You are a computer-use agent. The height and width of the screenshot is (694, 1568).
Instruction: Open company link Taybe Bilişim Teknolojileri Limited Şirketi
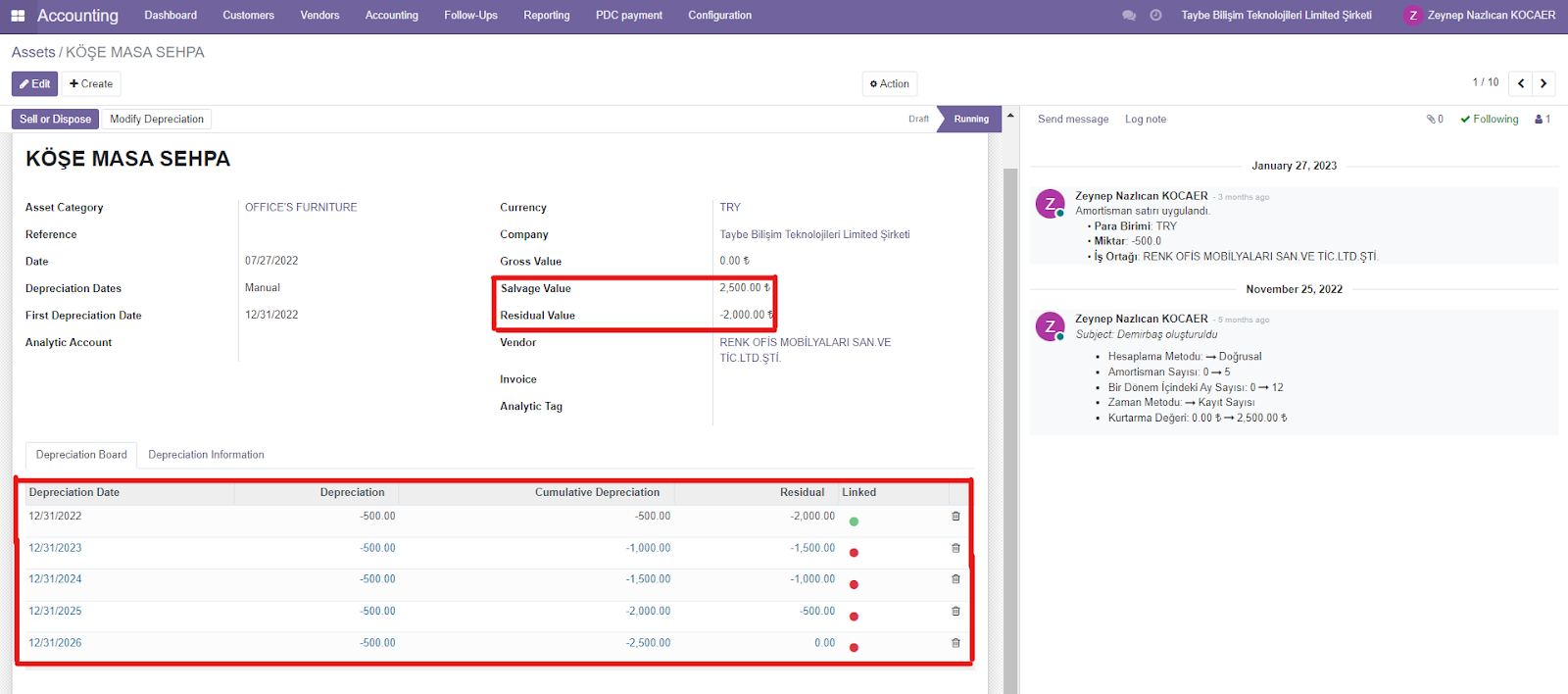814,235
